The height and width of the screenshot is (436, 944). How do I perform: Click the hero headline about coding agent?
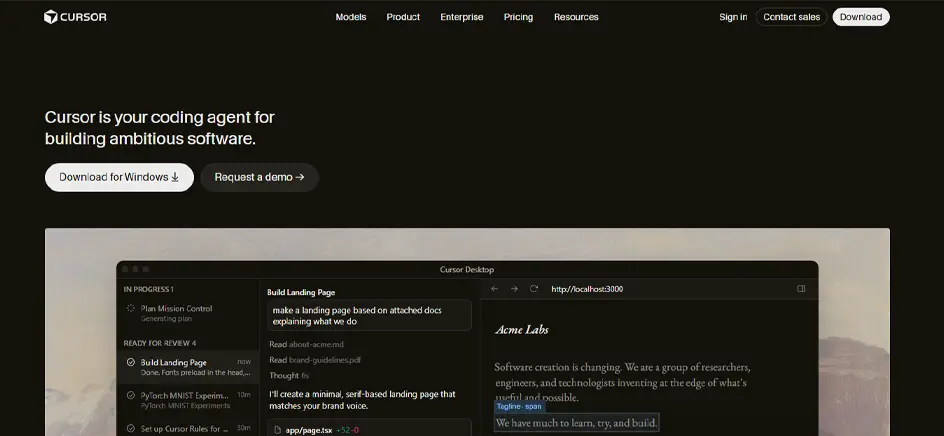(x=160, y=128)
